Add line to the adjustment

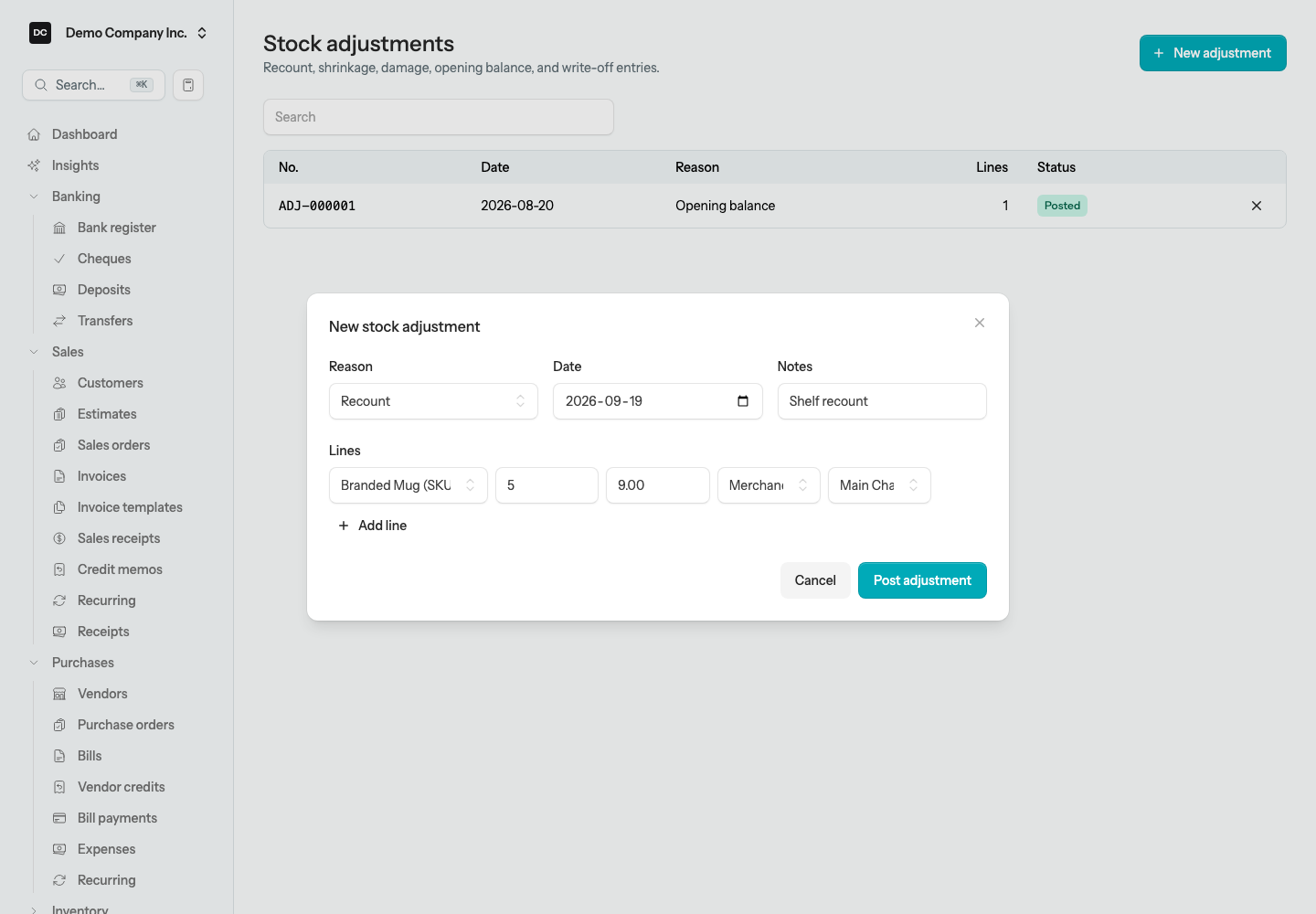(373, 526)
